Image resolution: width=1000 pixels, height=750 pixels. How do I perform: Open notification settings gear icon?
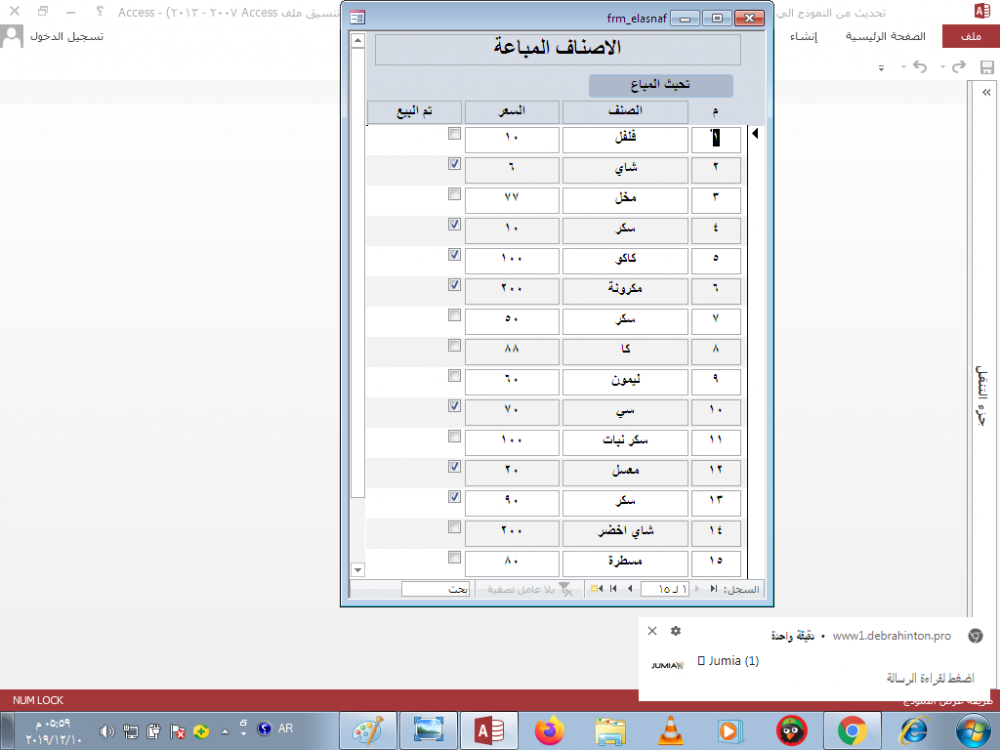pos(676,631)
